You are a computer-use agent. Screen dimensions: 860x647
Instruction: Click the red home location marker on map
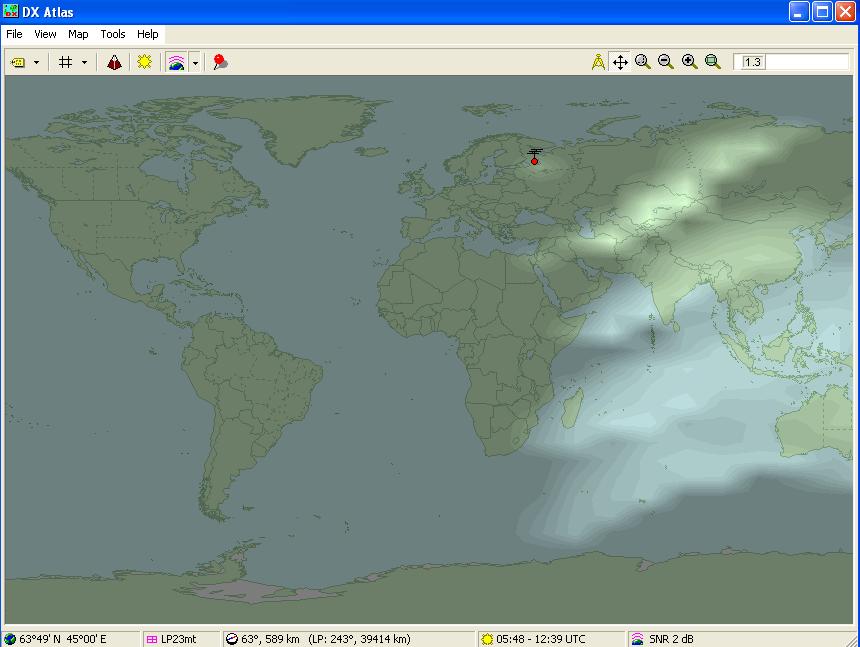pyautogui.click(x=534, y=160)
